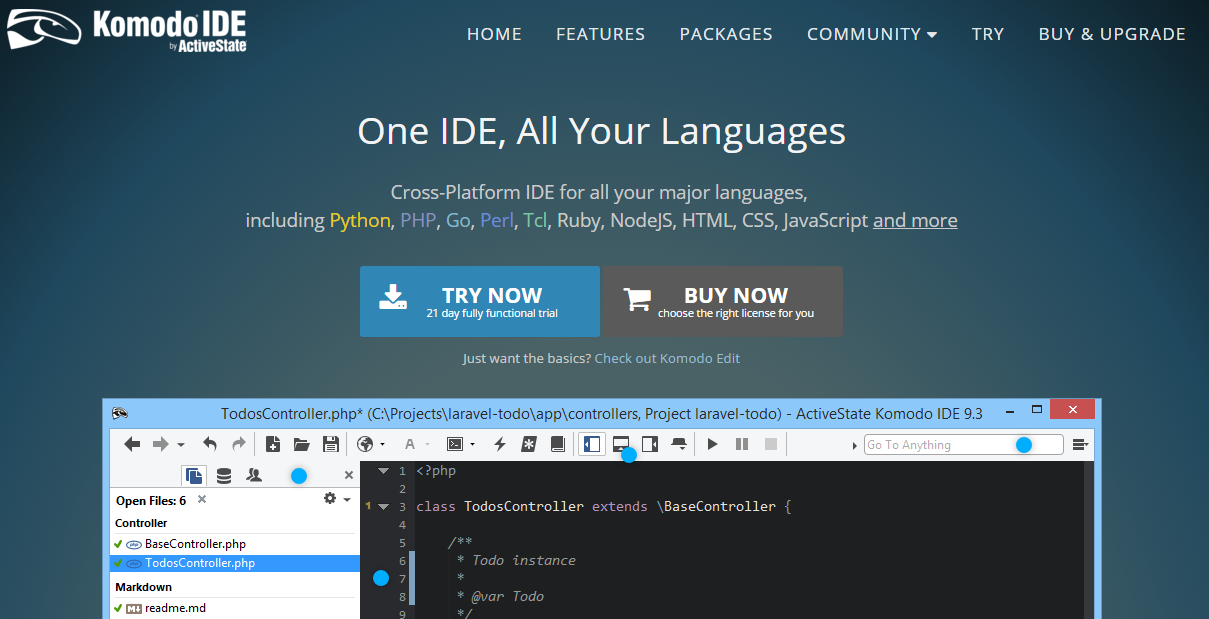Viewport: 1209px width, 619px height.
Task: Go to the FEATURES page
Action: coord(600,34)
